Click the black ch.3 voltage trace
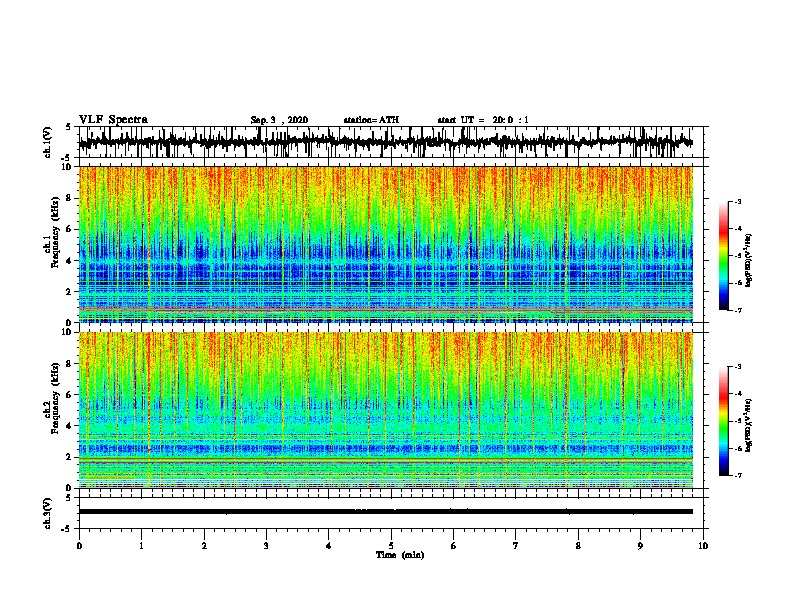Screen dimensions: 792x612 (385, 512)
